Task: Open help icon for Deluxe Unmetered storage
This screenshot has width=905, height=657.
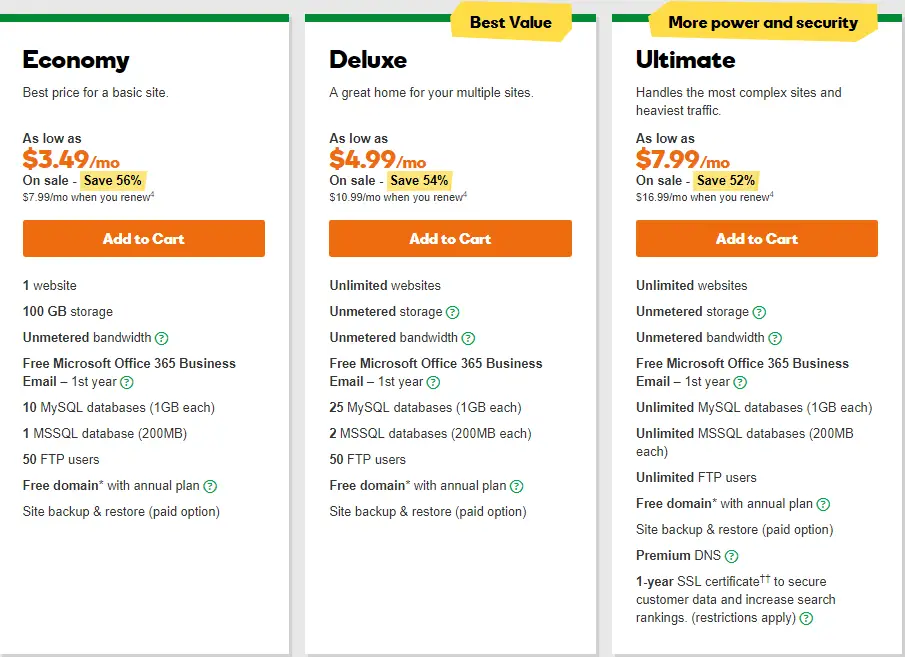Action: (x=453, y=312)
